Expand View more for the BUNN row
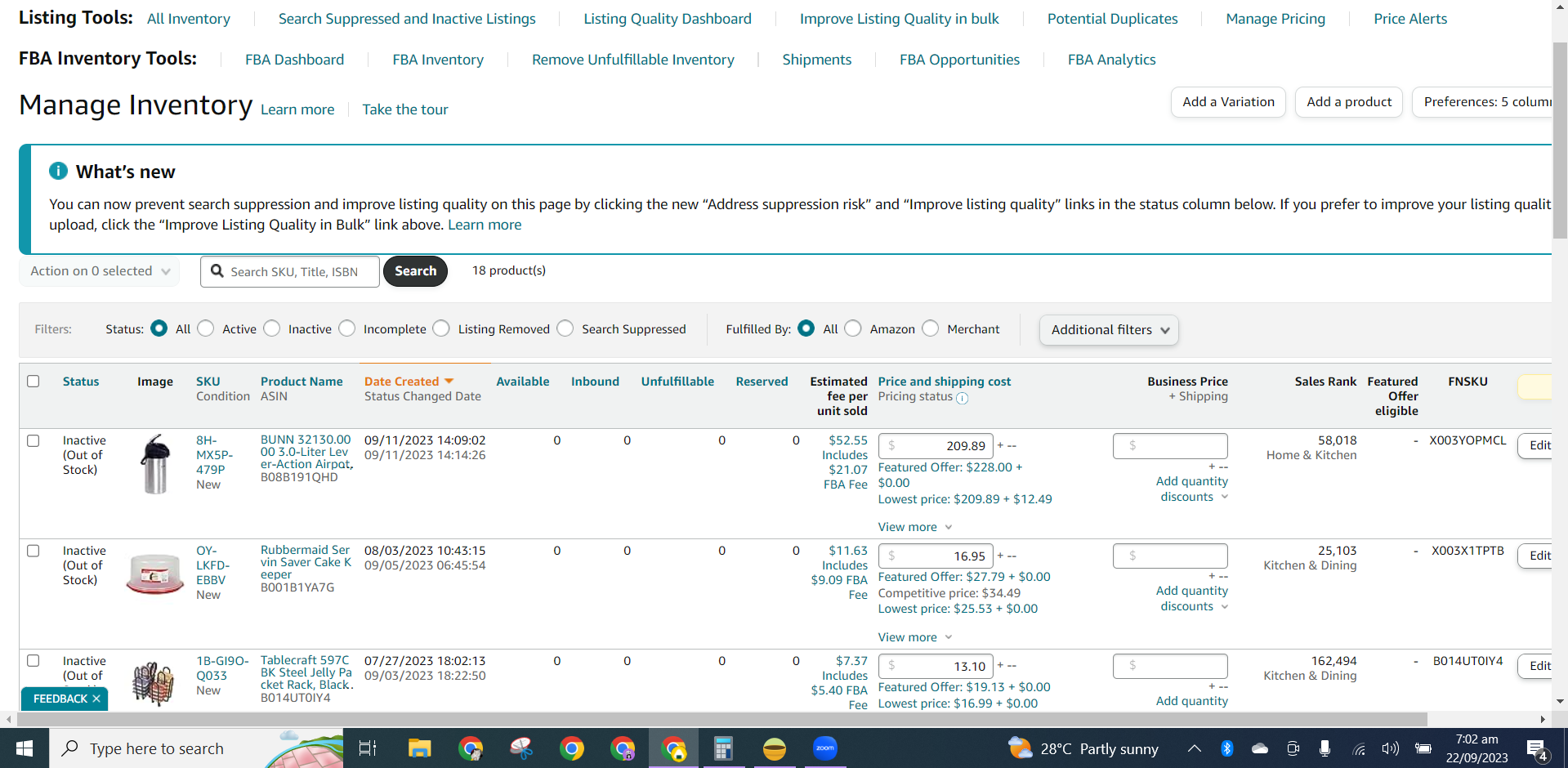The image size is (1568, 768). pyautogui.click(x=915, y=527)
